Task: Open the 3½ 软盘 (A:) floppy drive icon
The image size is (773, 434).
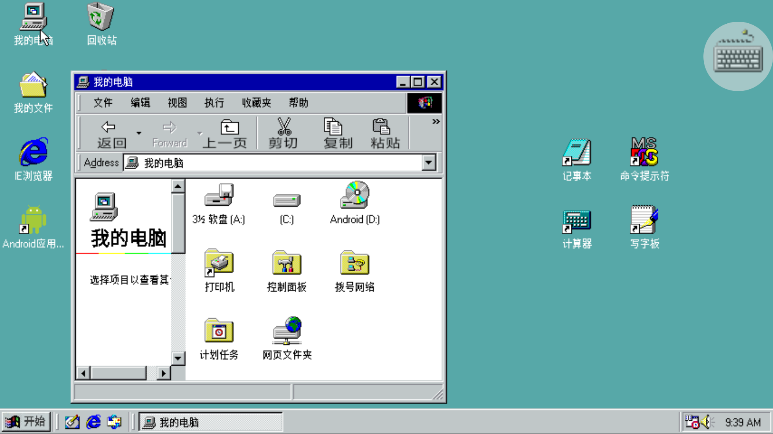Action: (x=218, y=197)
